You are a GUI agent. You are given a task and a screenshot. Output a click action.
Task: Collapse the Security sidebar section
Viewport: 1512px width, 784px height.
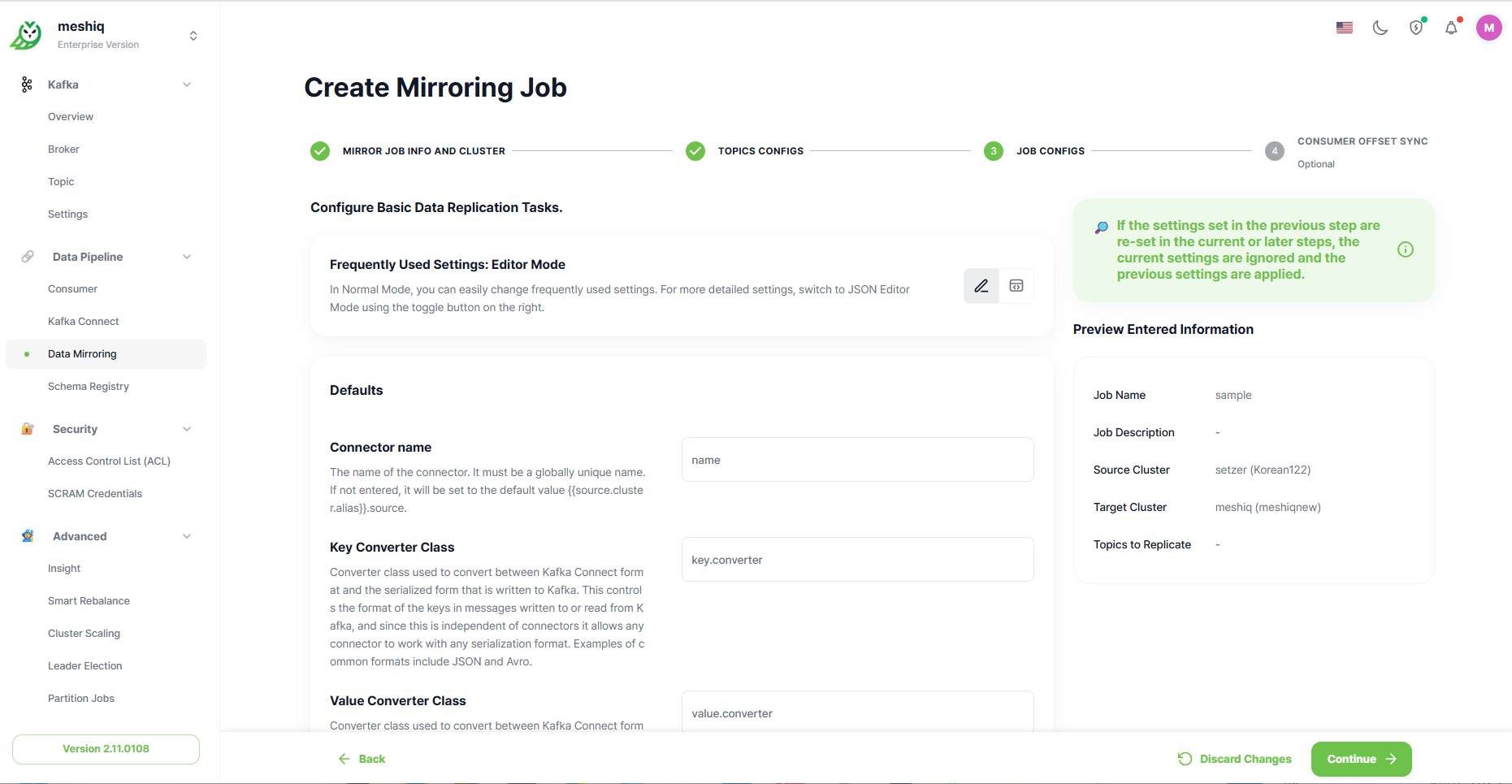(x=187, y=429)
